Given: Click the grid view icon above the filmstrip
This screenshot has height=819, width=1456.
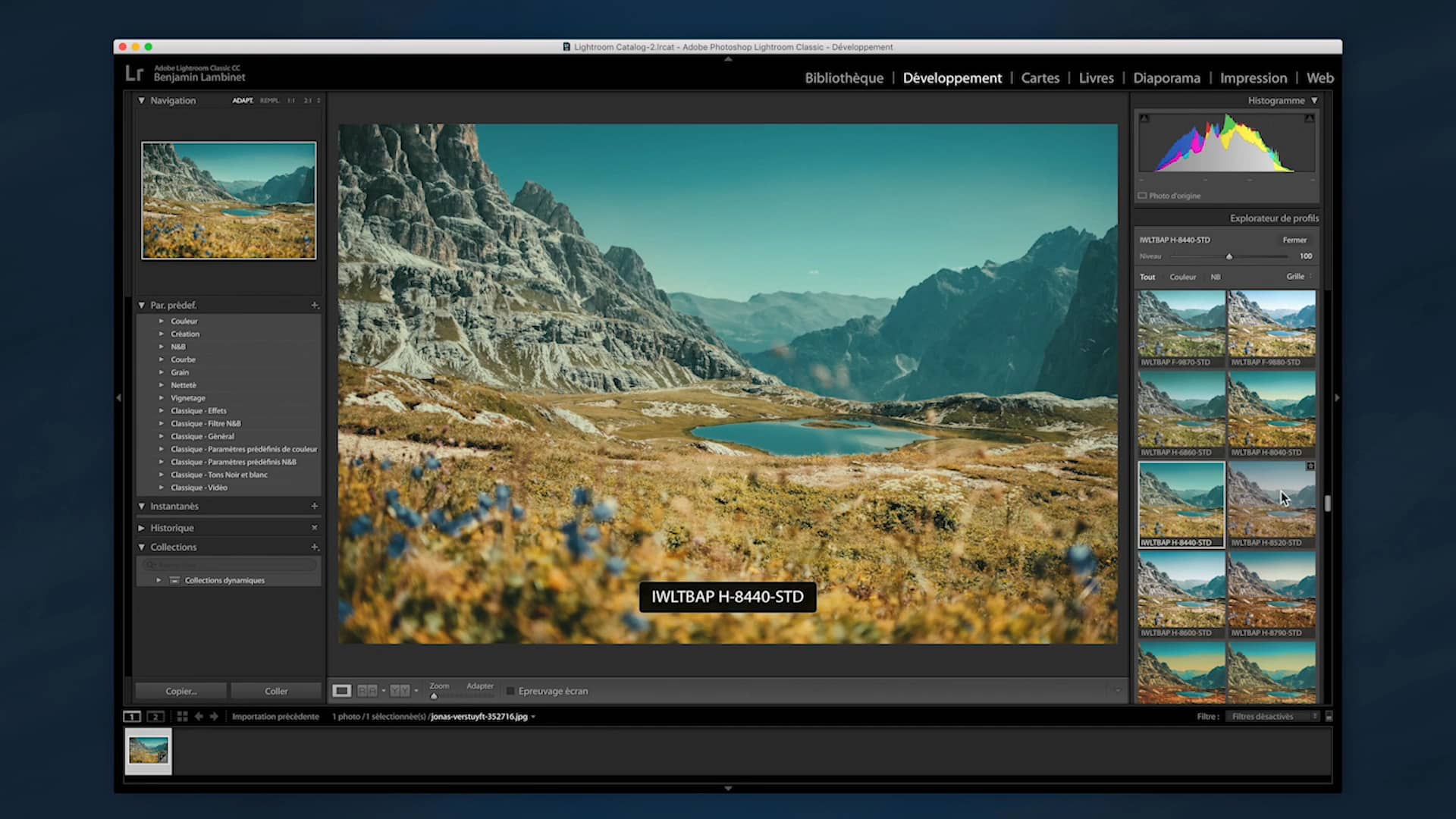Looking at the screenshot, I should click(x=182, y=716).
